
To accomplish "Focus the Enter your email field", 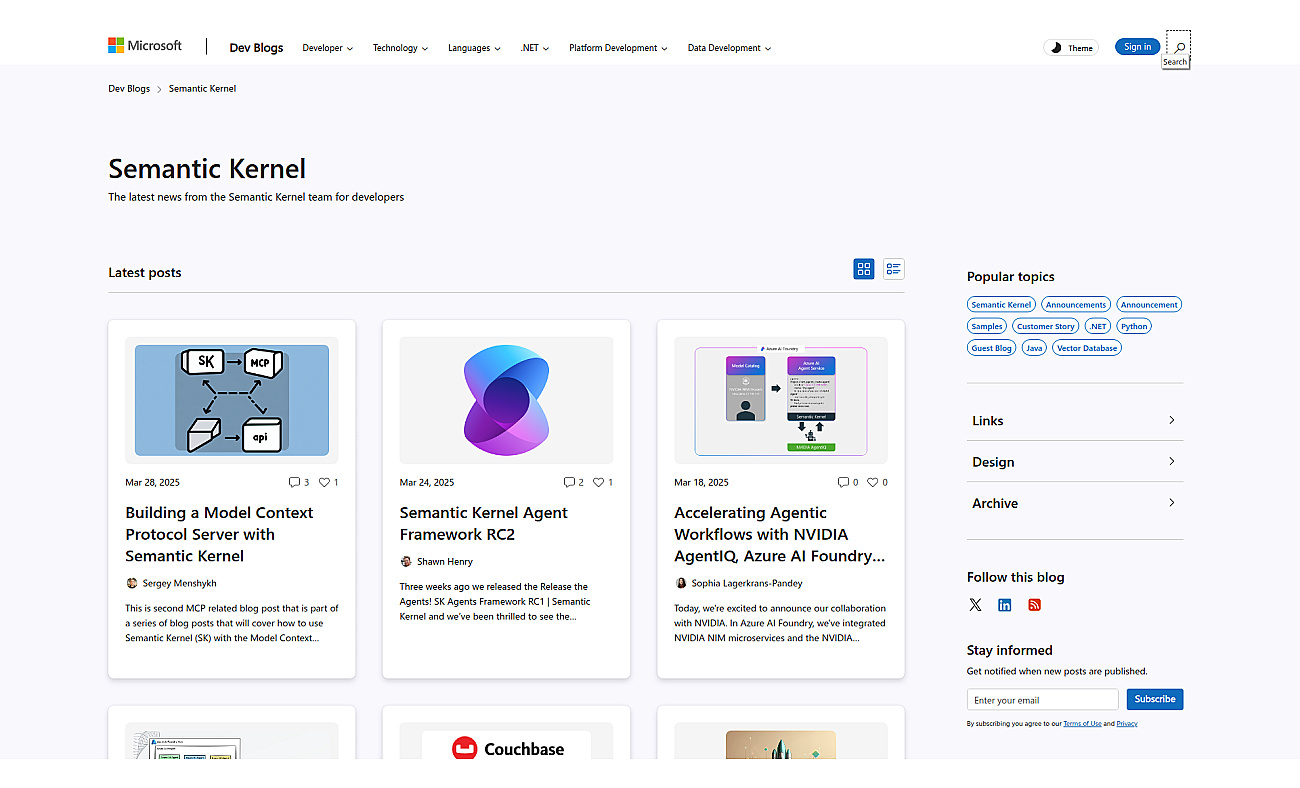I will [x=1043, y=700].
